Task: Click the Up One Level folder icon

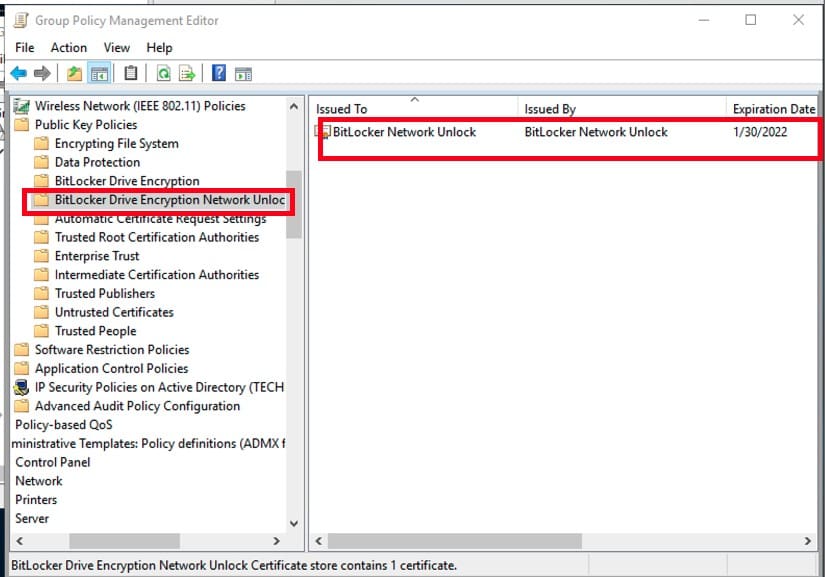Action: pos(74,73)
